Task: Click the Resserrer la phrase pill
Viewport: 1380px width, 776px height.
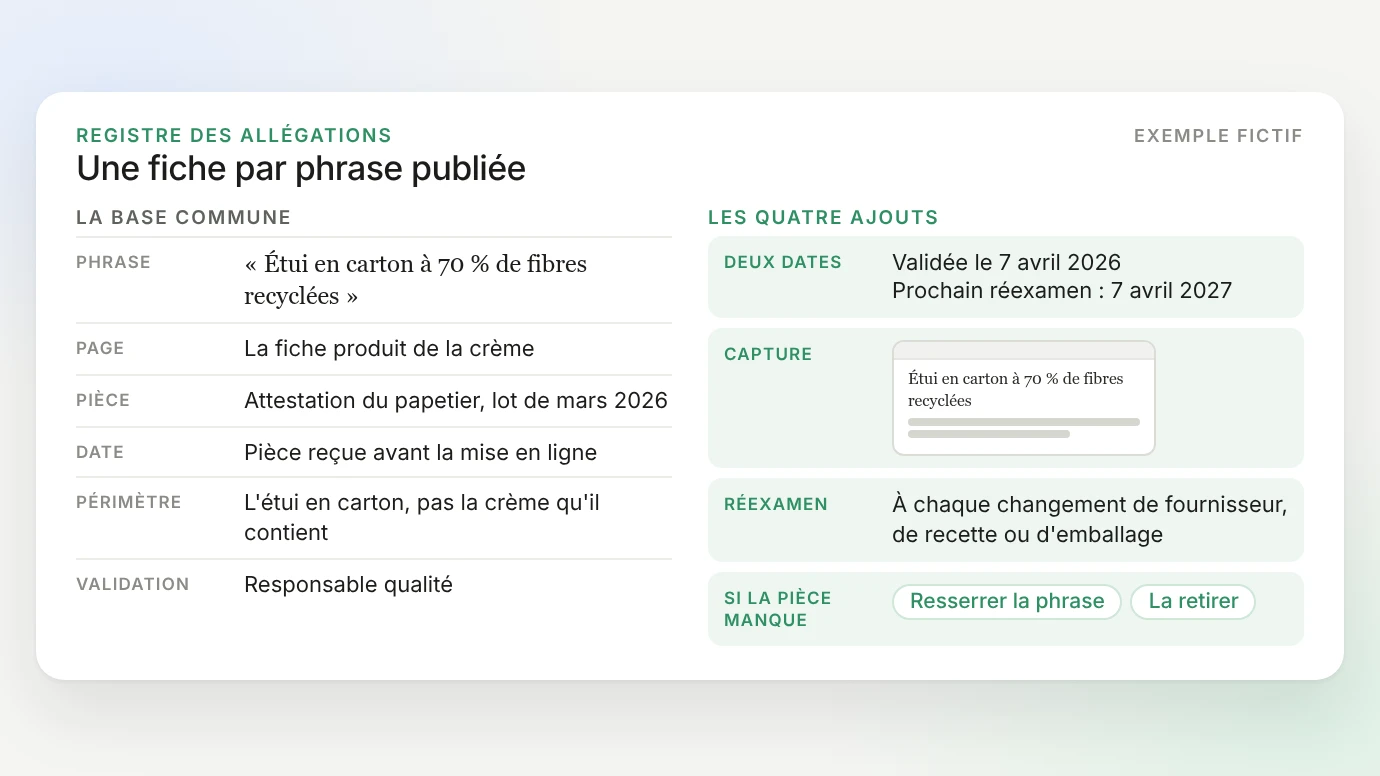Action: [x=1007, y=602]
